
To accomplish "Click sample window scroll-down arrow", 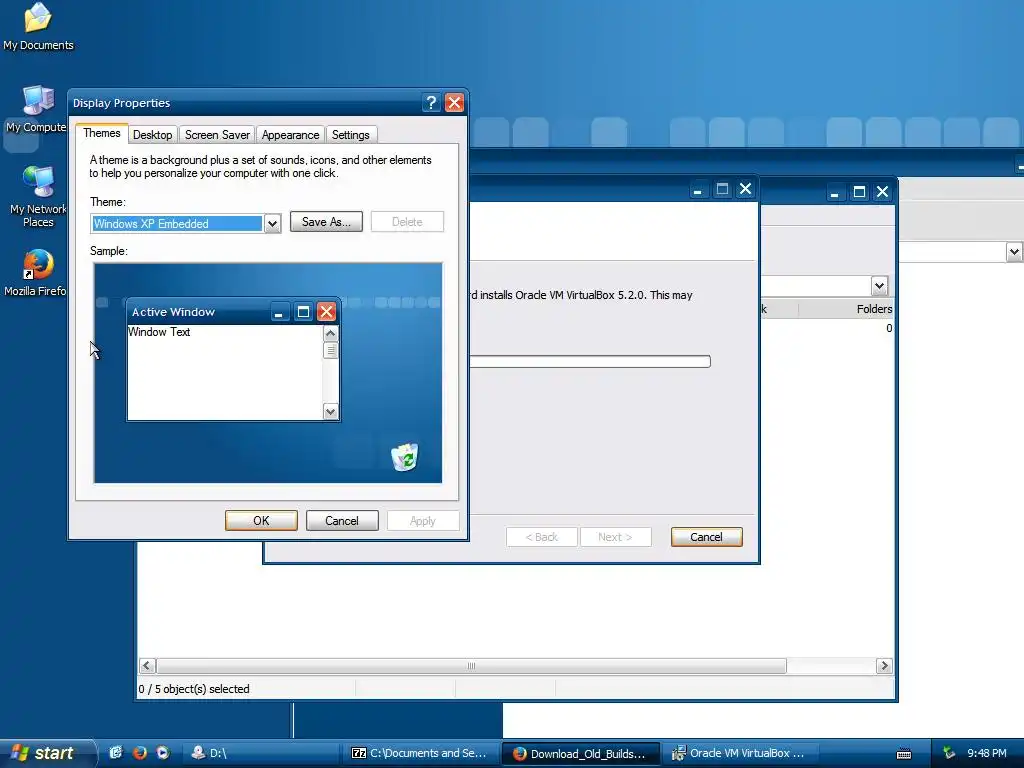I will click(x=330, y=411).
